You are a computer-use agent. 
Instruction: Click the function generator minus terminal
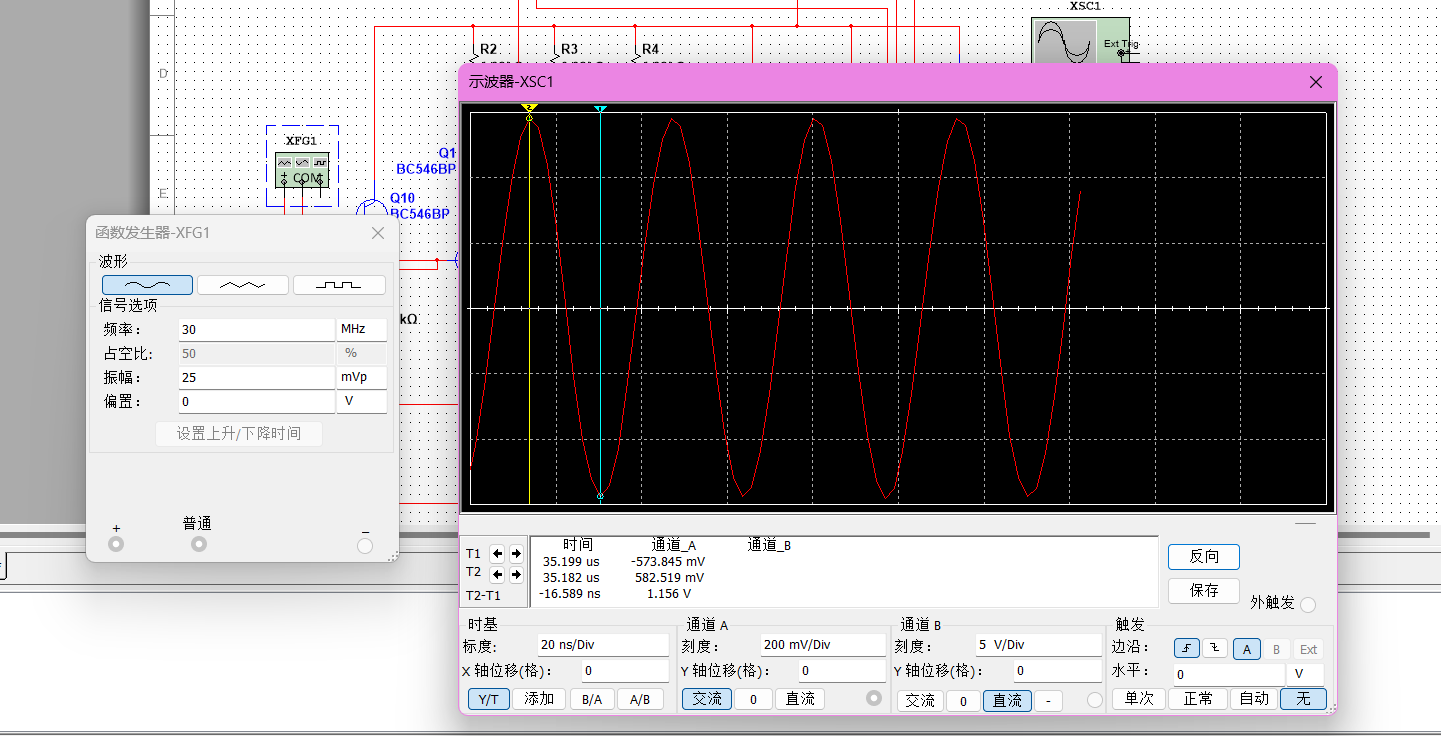click(x=365, y=545)
